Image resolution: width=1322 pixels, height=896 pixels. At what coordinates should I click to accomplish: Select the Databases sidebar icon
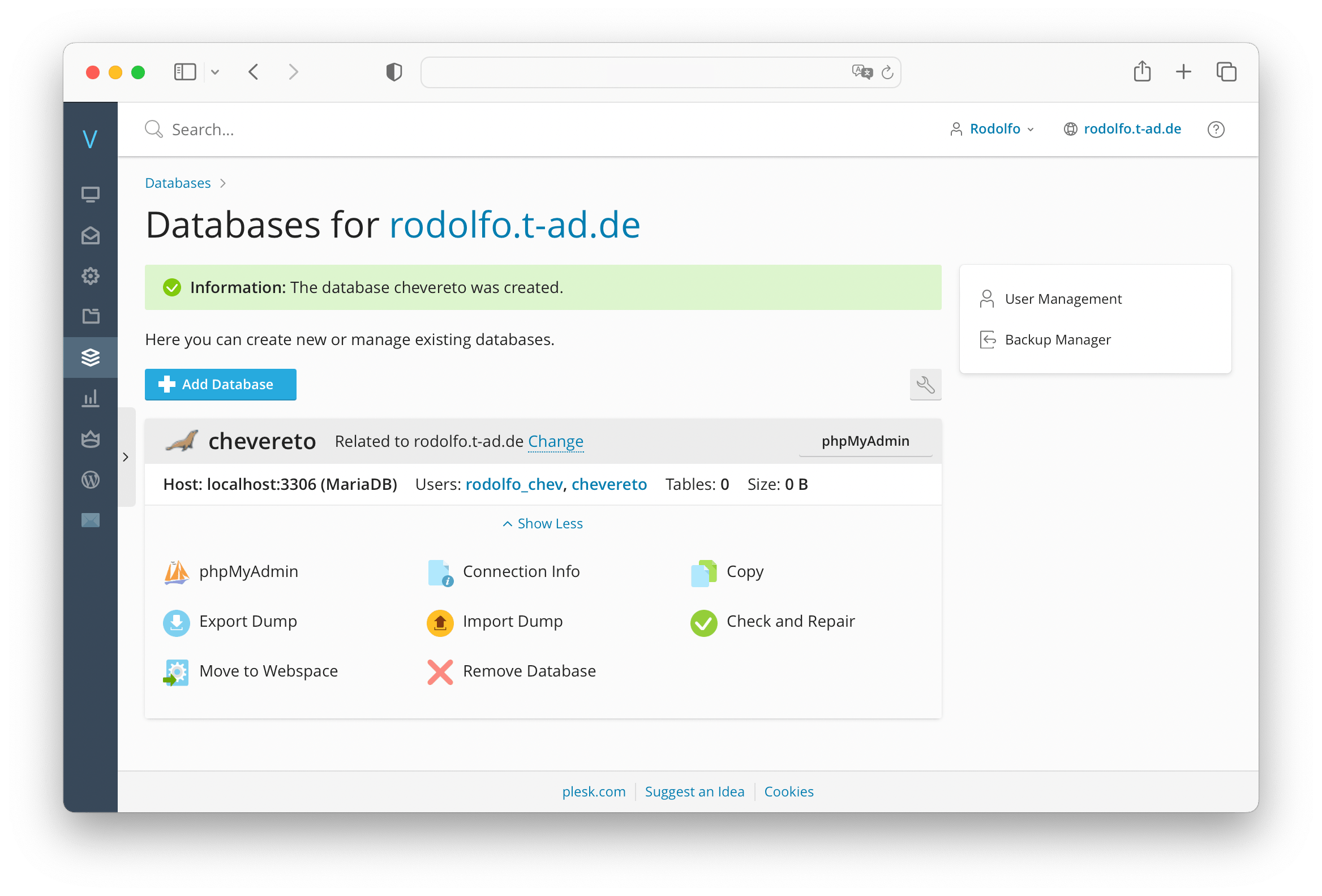click(x=91, y=357)
